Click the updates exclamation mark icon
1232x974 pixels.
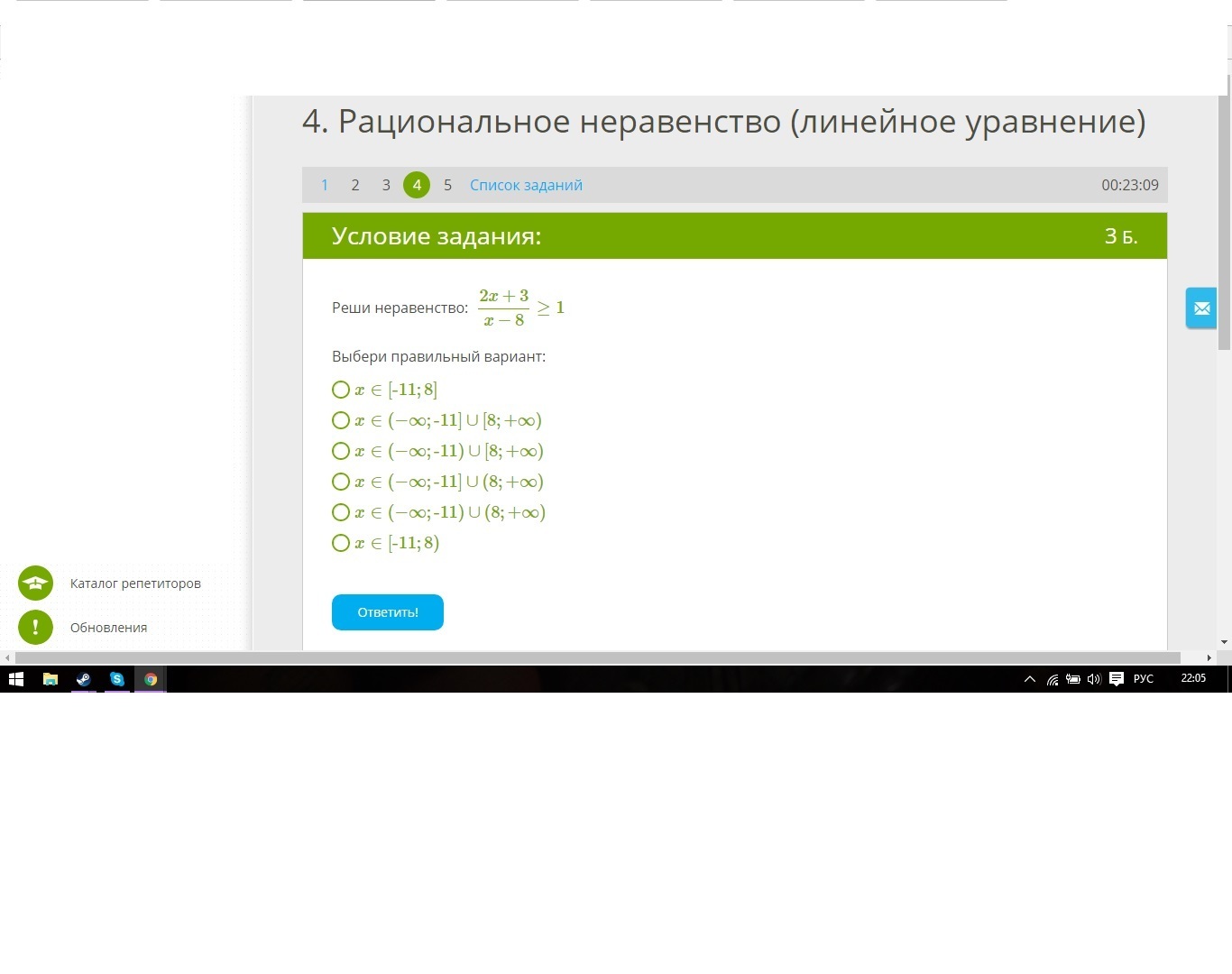(x=36, y=627)
